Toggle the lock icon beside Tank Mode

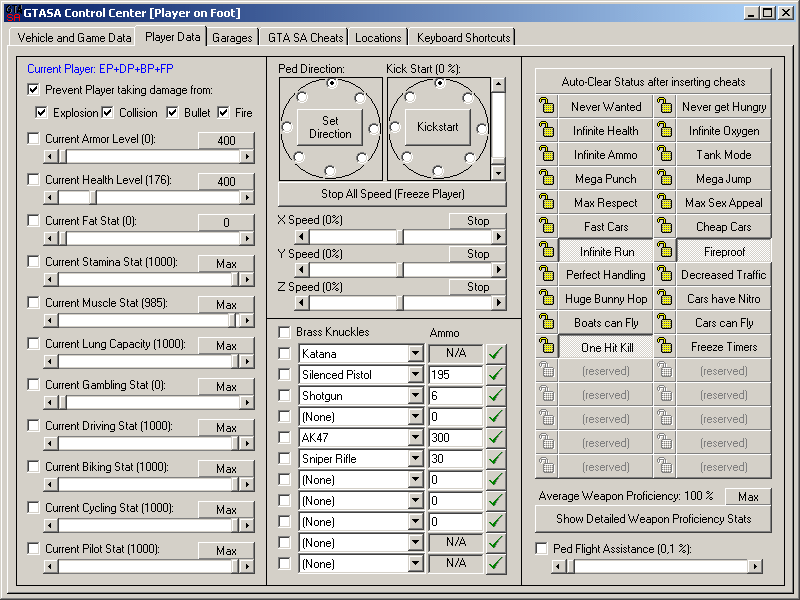point(665,155)
